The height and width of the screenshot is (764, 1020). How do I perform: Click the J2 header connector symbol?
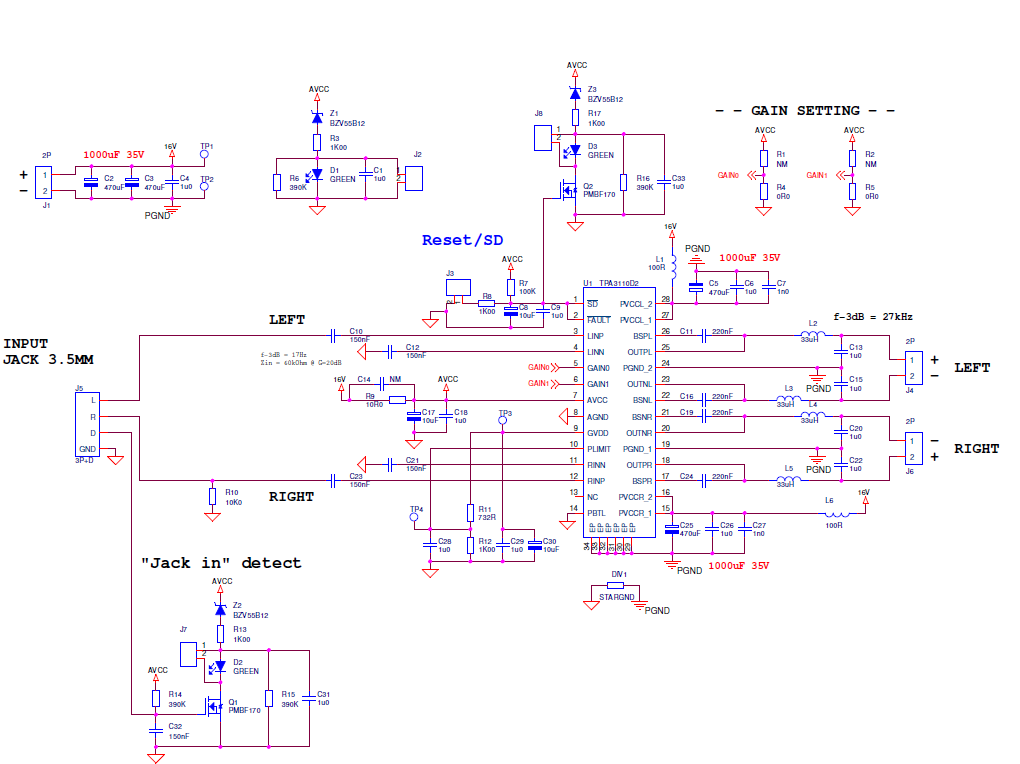point(414,178)
